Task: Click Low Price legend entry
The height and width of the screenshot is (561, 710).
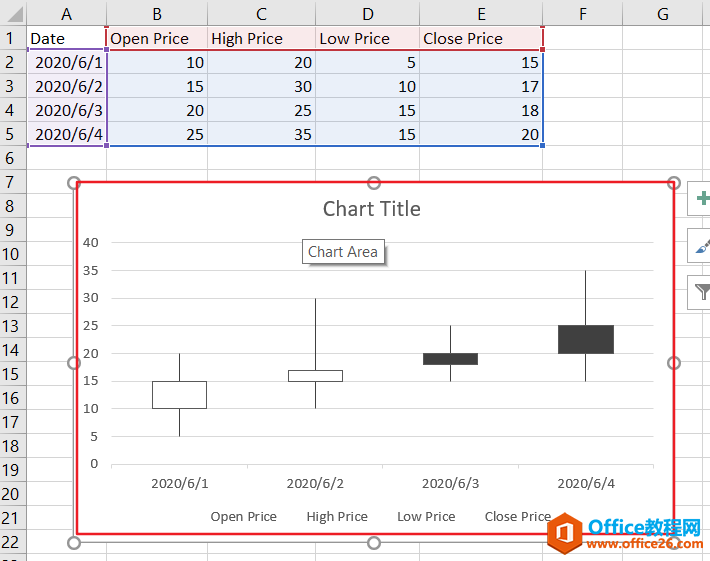Action: [426, 517]
